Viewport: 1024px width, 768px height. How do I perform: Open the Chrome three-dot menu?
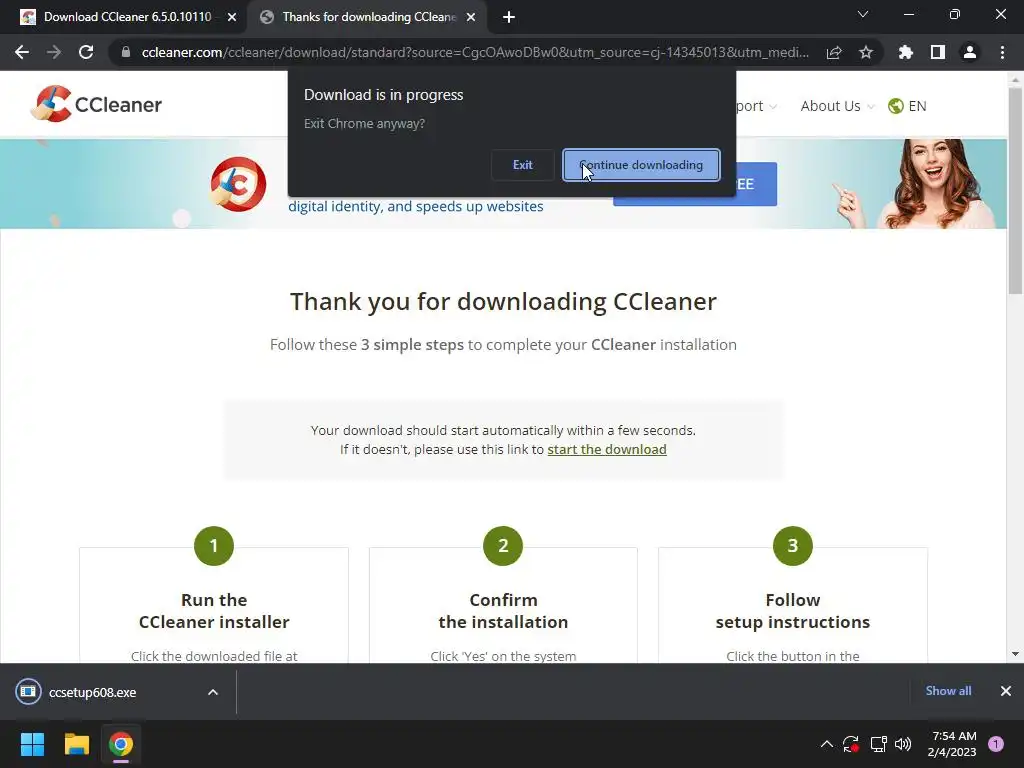tap(1002, 52)
